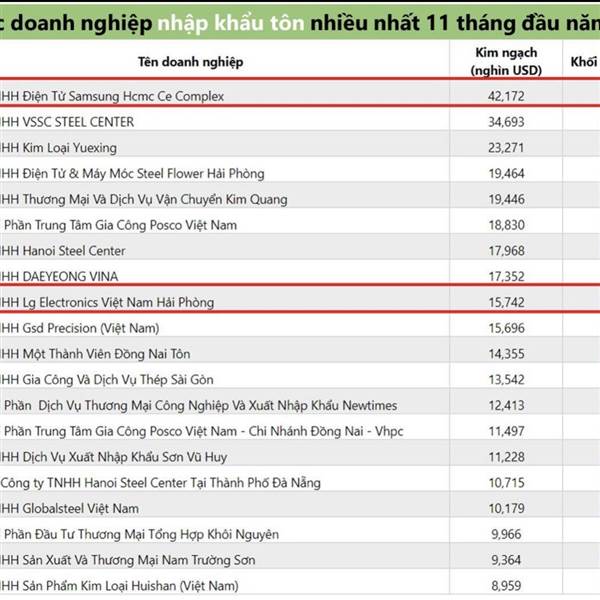Select Kim Loại Yuexing company name
Viewport: 600px width, 600px height.
tap(58, 148)
